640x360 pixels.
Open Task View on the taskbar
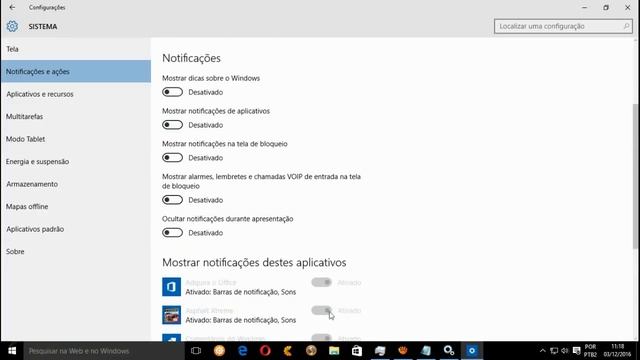[196, 351]
